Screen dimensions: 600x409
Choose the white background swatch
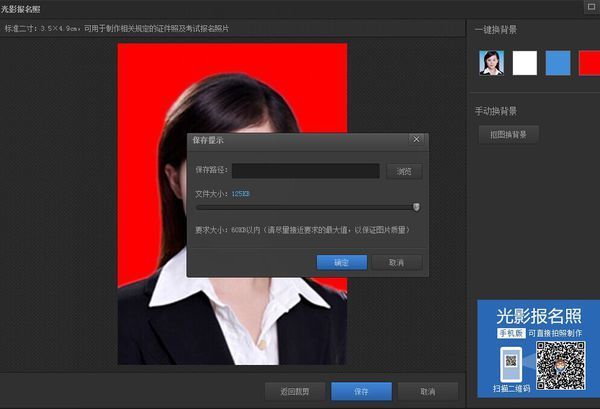point(525,63)
